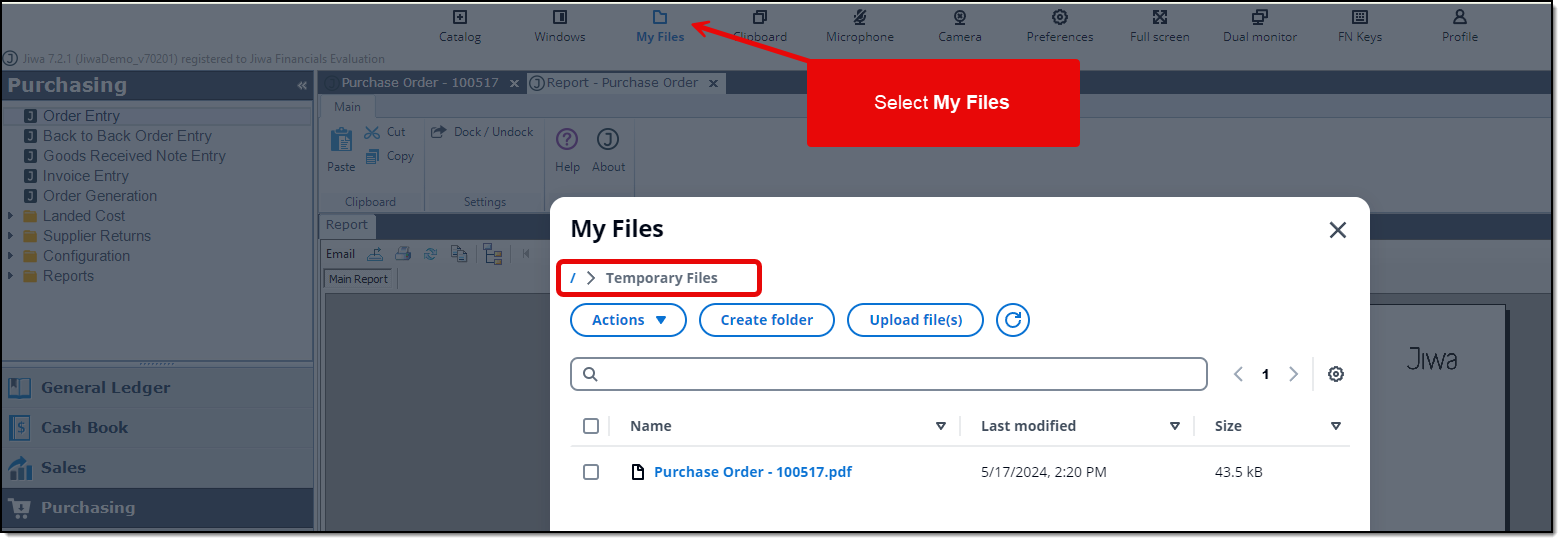The height and width of the screenshot is (542, 1562).
Task: Open the Sales module
Action: pos(157,468)
